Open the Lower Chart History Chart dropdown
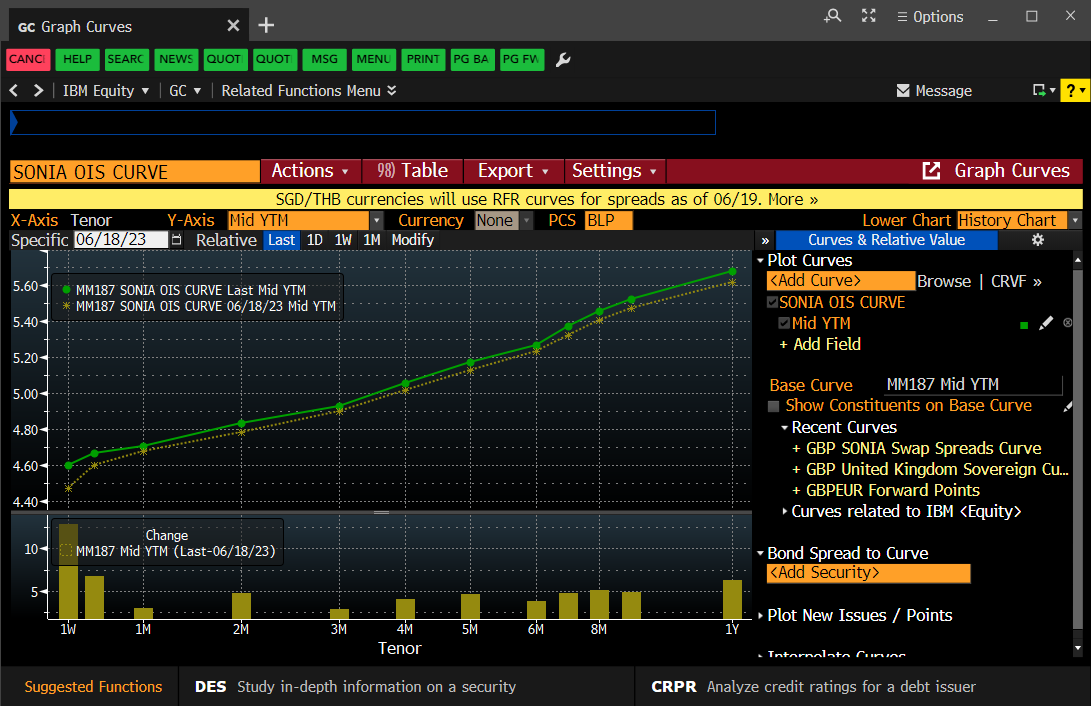 [1074, 220]
